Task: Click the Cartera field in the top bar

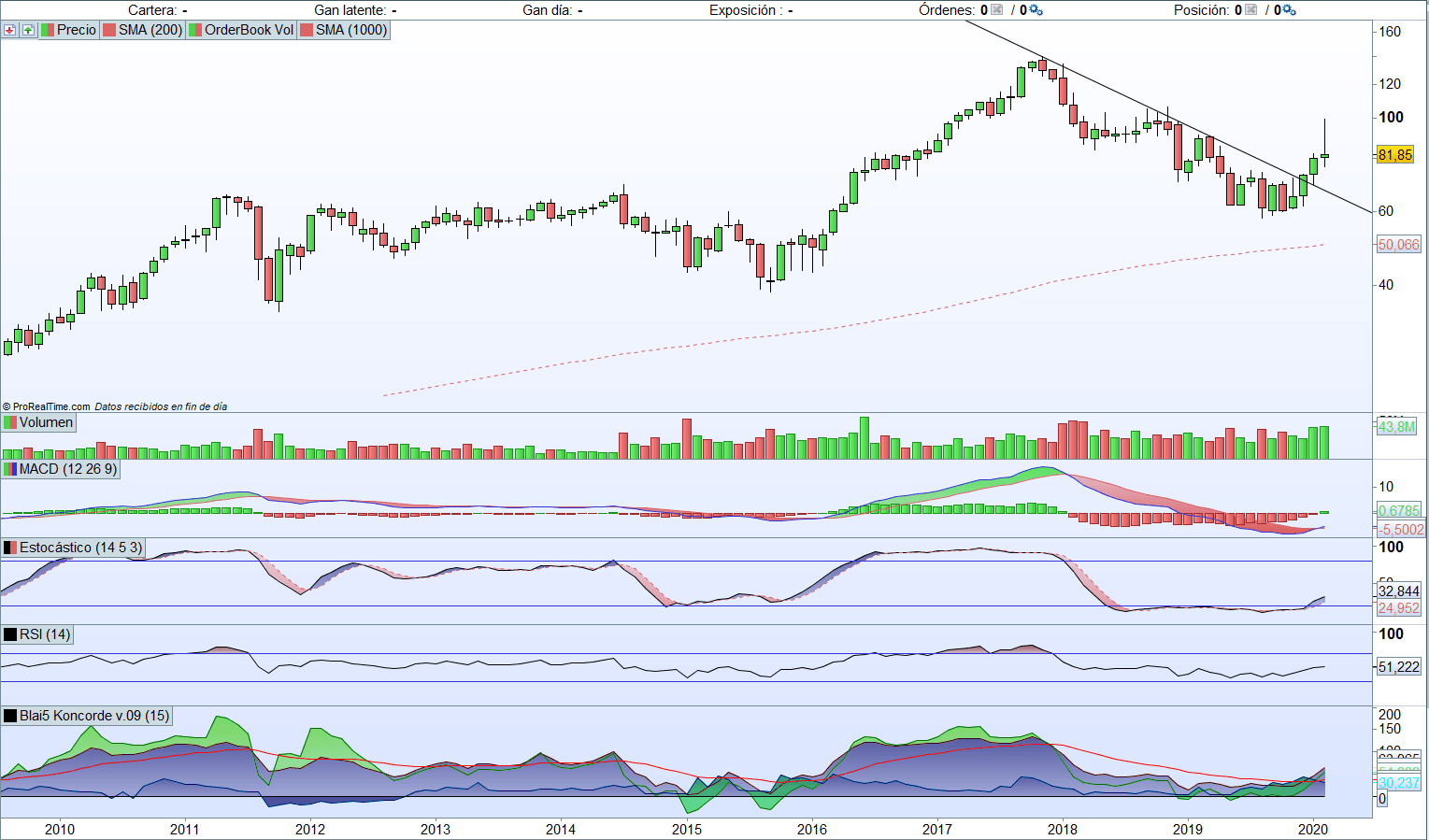Action: [157, 10]
